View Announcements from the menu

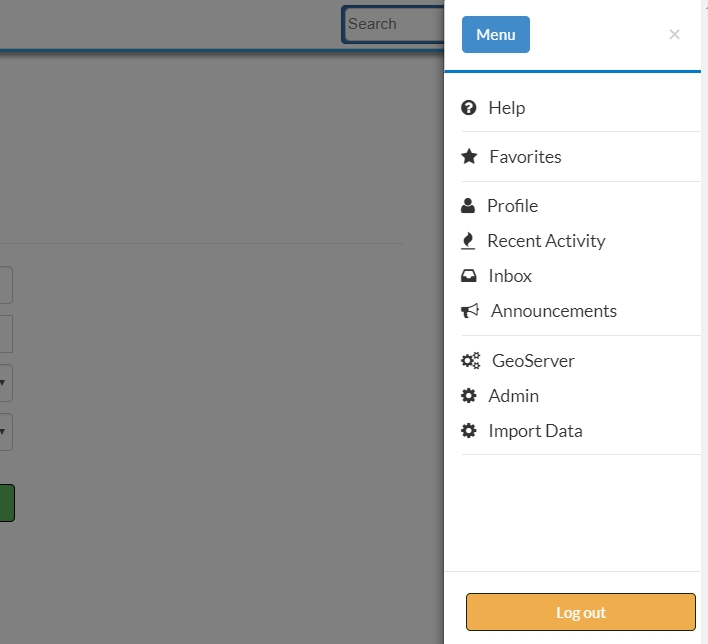click(x=554, y=311)
